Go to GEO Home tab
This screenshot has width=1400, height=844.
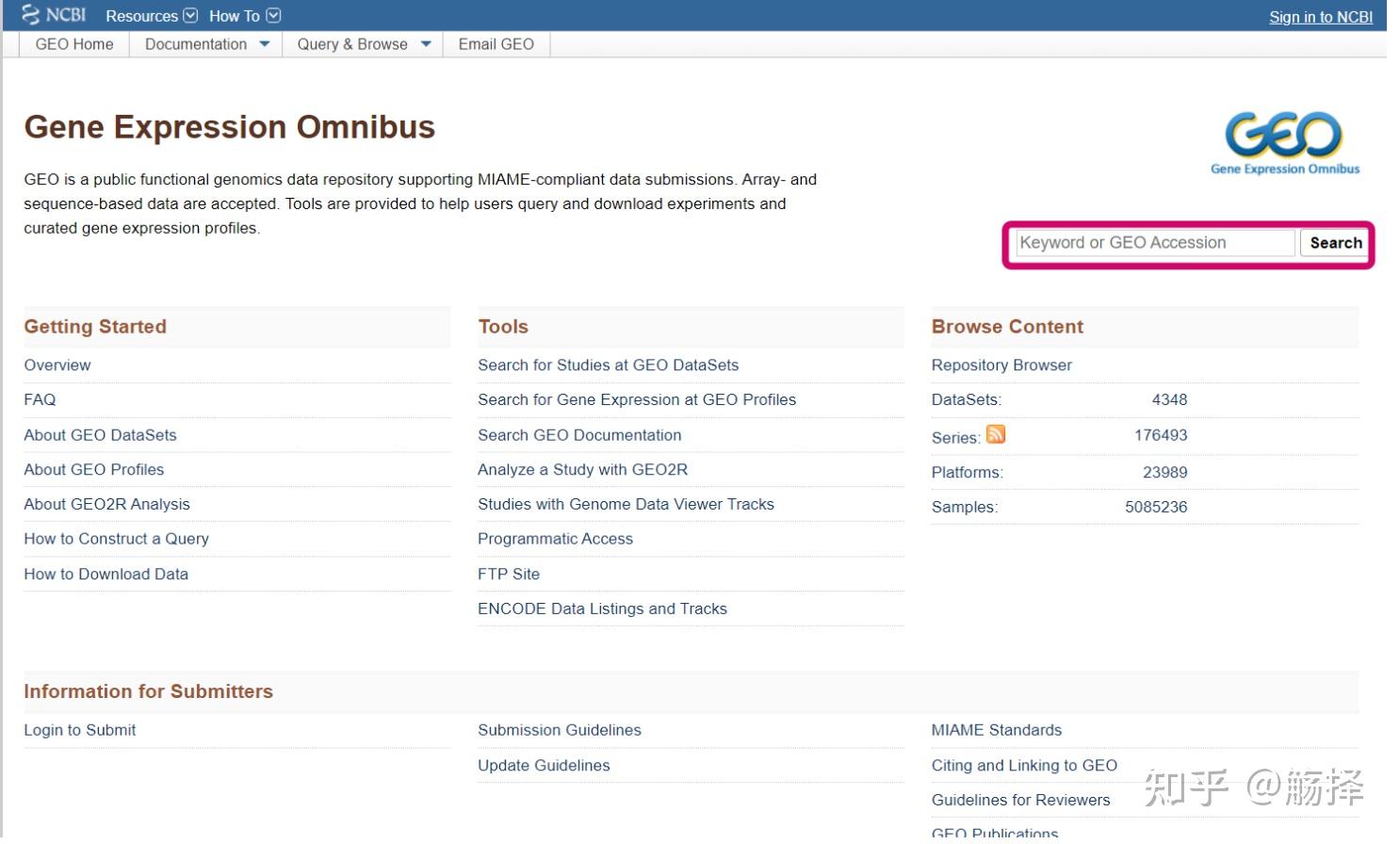74,44
